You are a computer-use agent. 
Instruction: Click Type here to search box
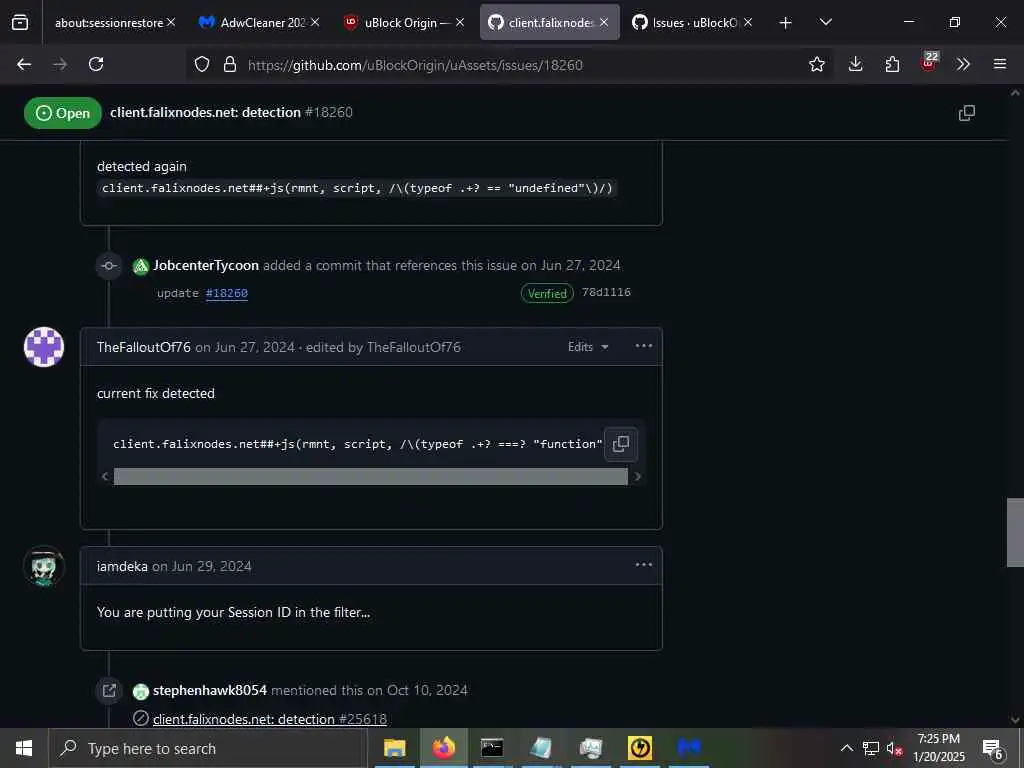(208, 748)
